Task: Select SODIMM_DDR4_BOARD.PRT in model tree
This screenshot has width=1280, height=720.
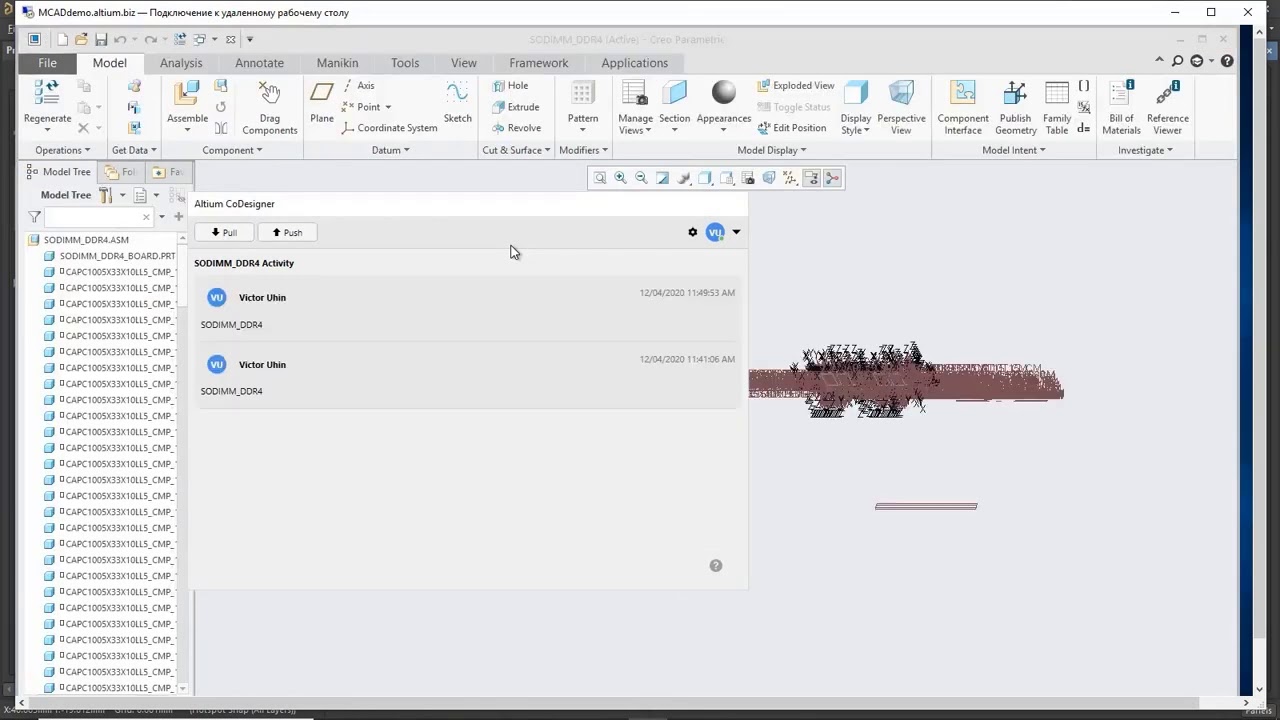Action: [x=117, y=256]
